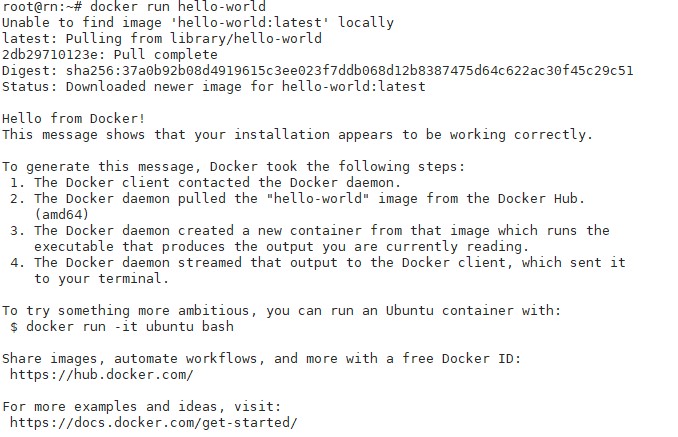
Task: Open the docs.docker.com get-started URL
Action: (153, 423)
